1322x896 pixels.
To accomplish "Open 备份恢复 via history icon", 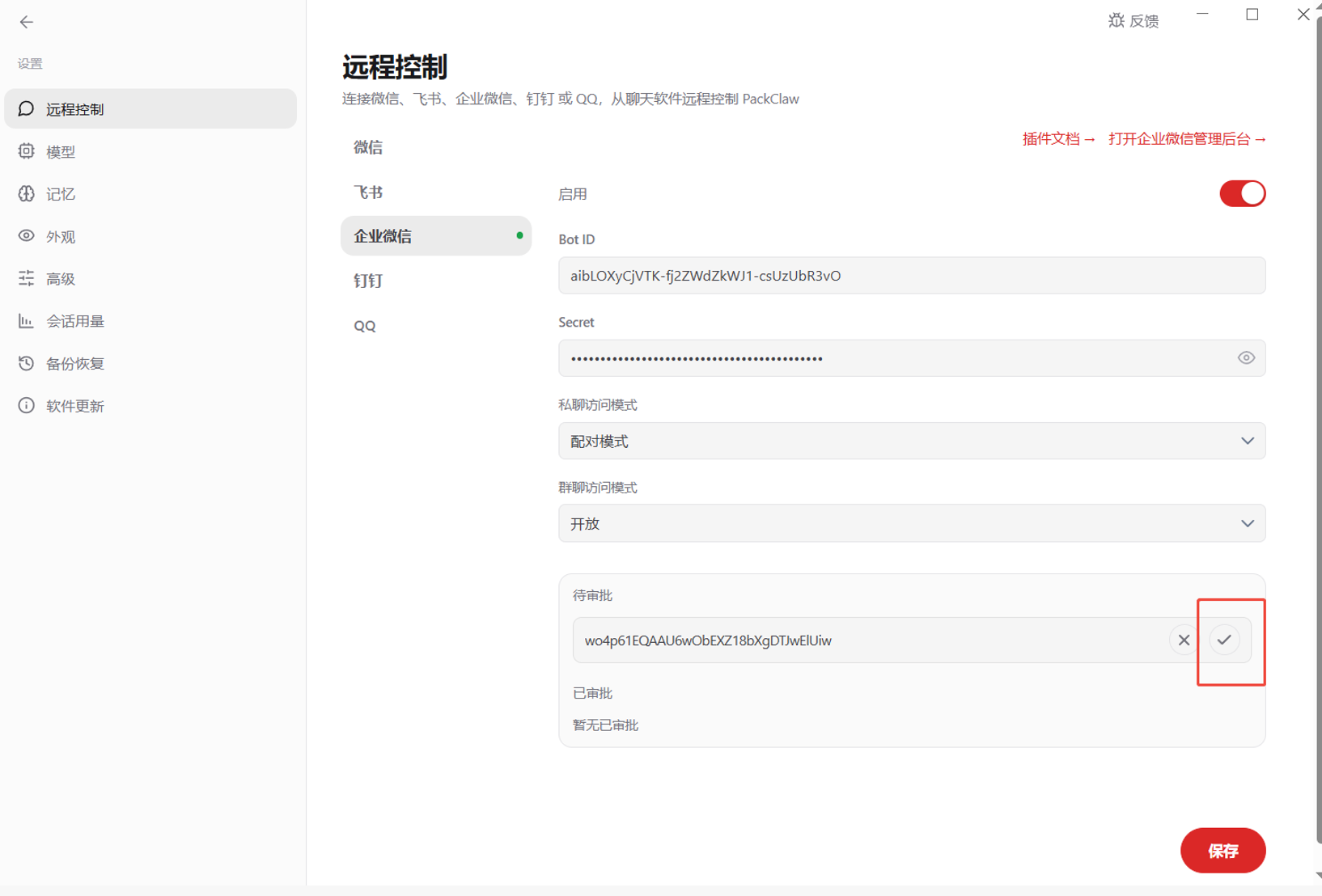I will point(27,363).
